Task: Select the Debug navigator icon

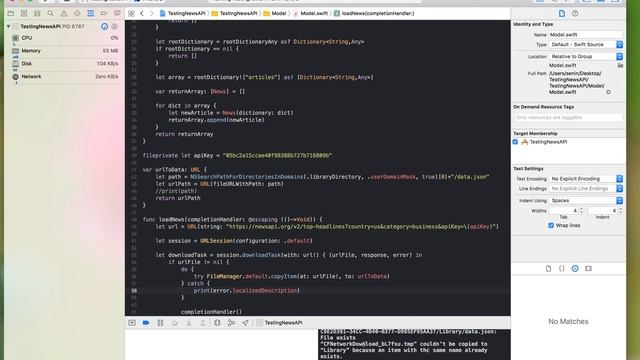Action: click(x=91, y=13)
